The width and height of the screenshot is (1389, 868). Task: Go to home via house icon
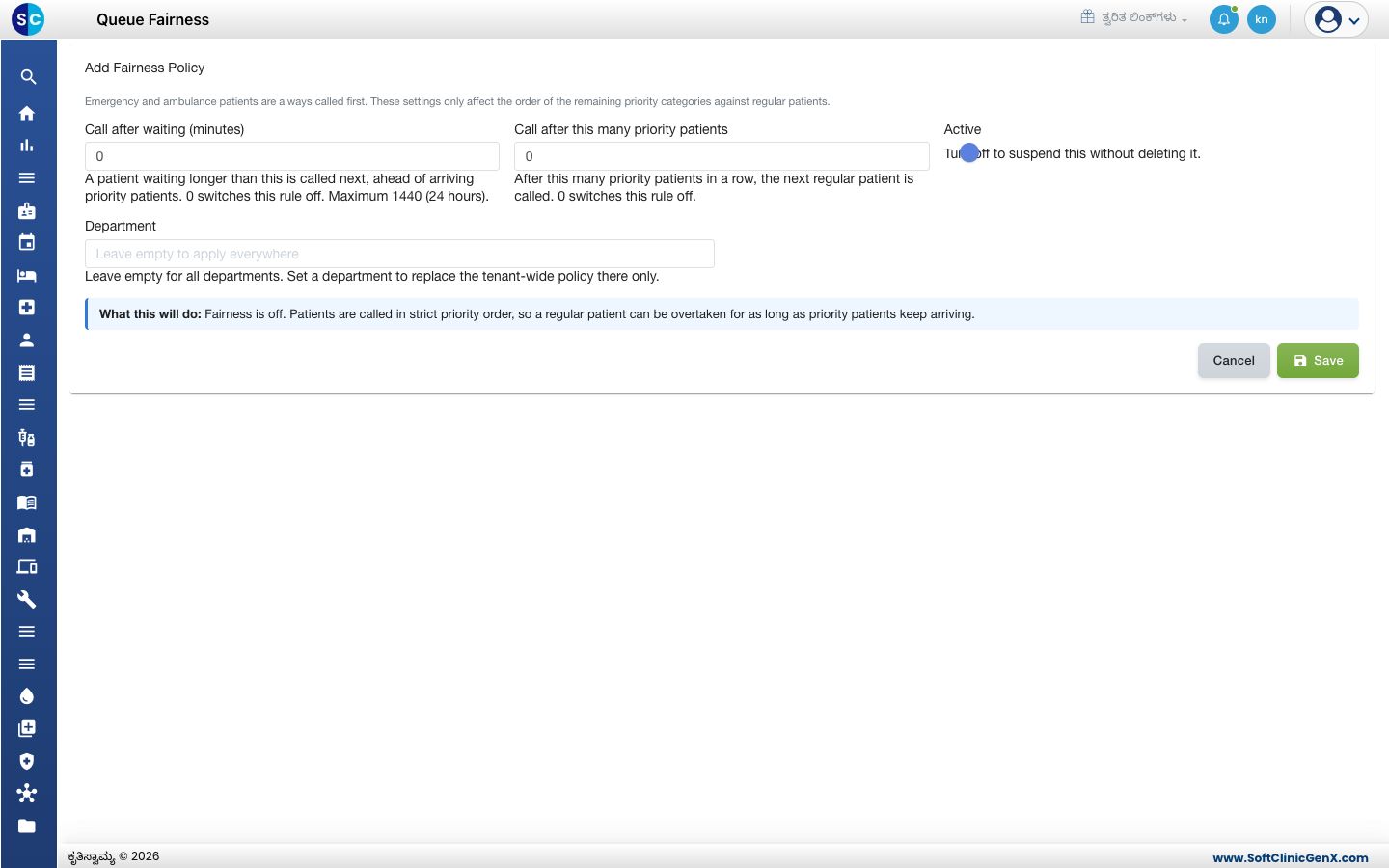point(27,113)
